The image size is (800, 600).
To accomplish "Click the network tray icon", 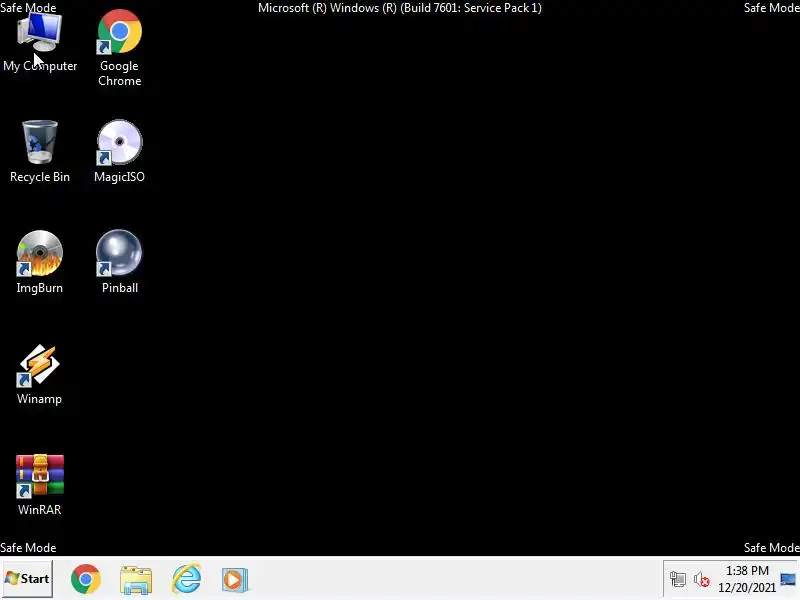I will [x=678, y=580].
